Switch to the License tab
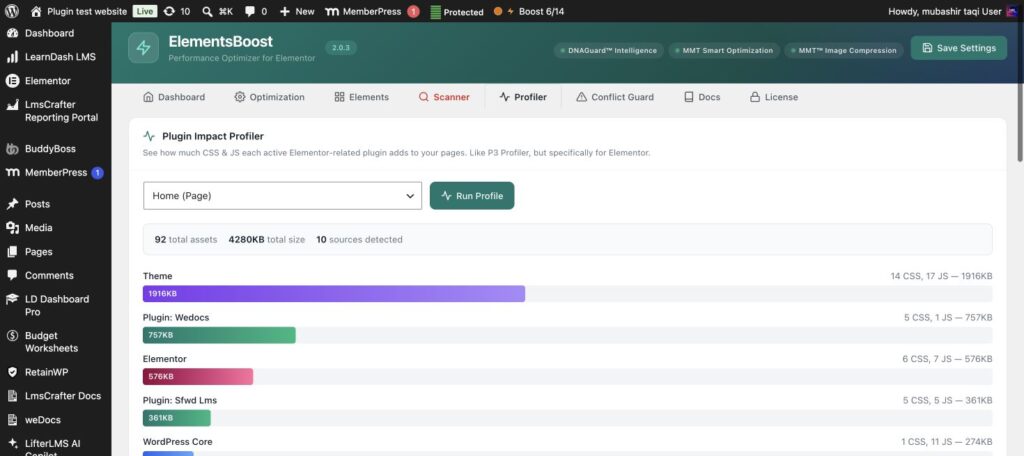 tap(773, 97)
